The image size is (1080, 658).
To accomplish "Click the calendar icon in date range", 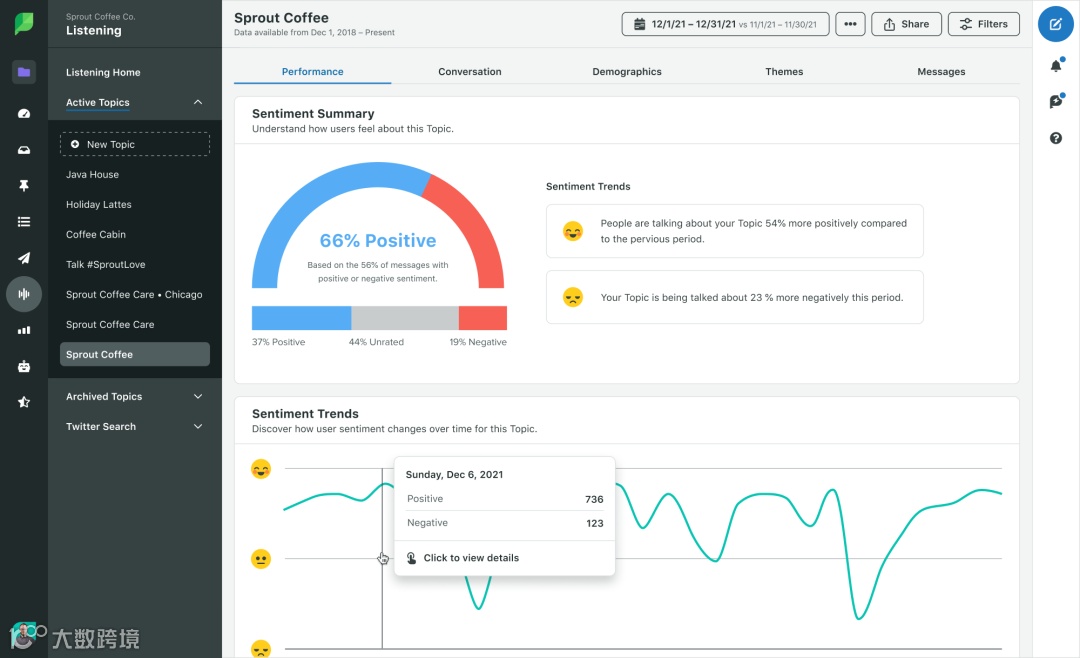I will (x=639, y=24).
